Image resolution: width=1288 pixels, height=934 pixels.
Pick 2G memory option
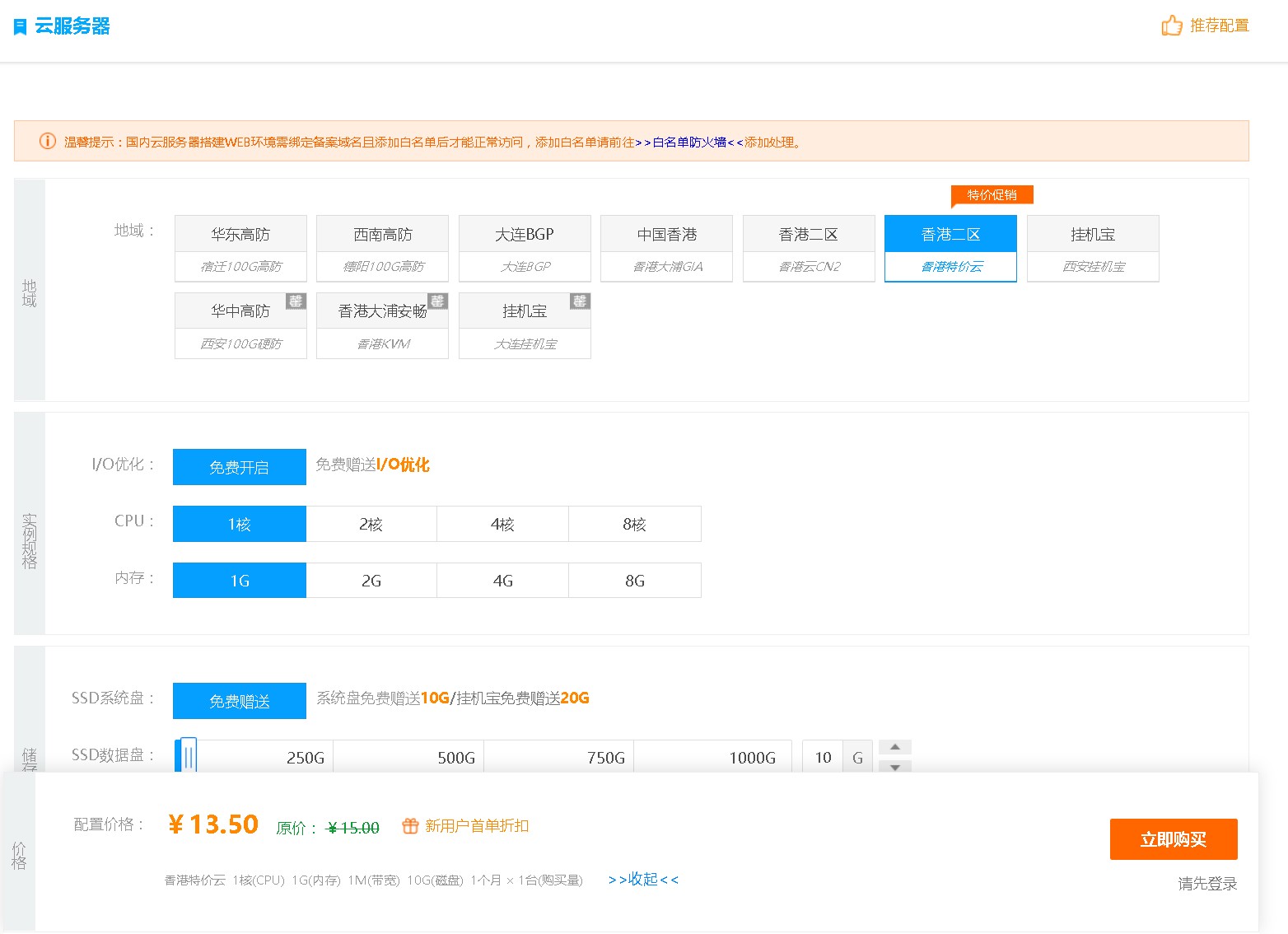point(371,581)
